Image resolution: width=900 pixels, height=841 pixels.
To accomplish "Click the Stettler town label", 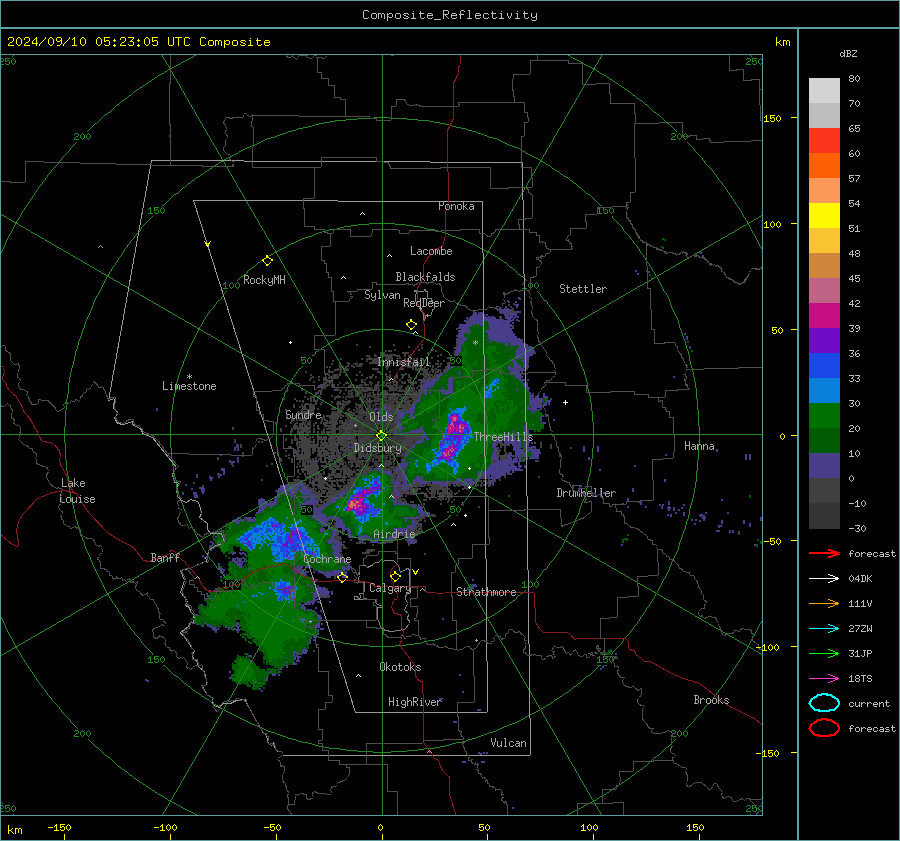I will click(583, 289).
